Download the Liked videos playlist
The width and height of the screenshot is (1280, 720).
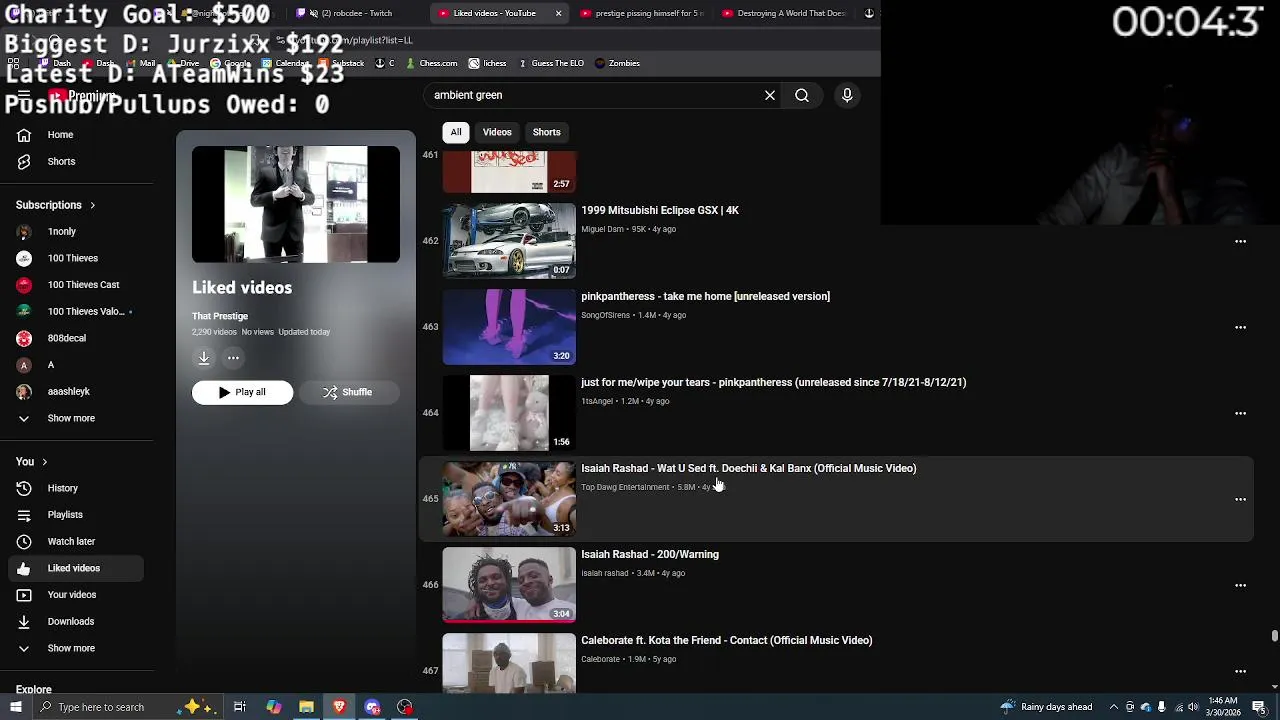(x=204, y=358)
